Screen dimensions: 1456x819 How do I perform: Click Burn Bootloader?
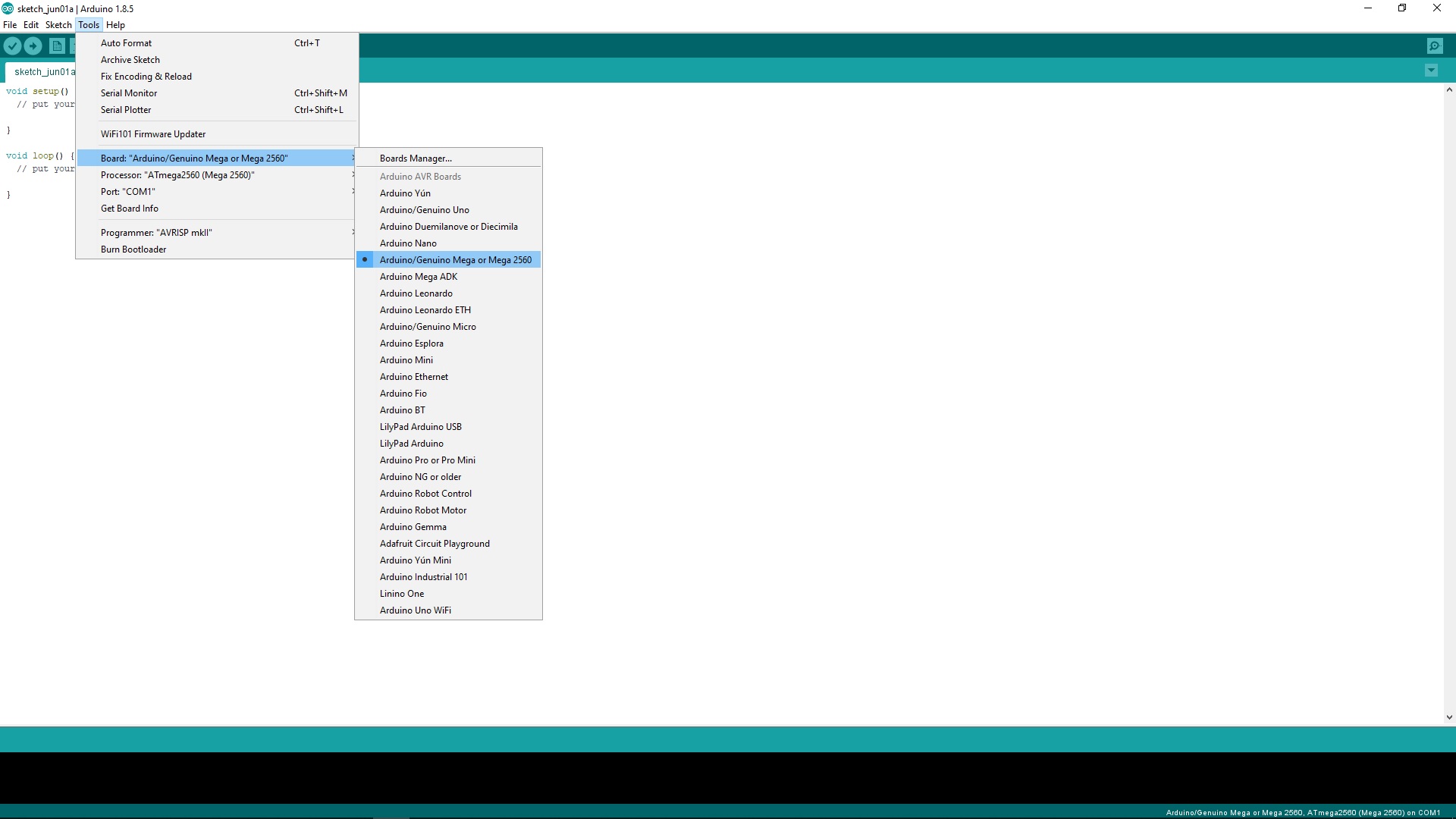click(217, 249)
